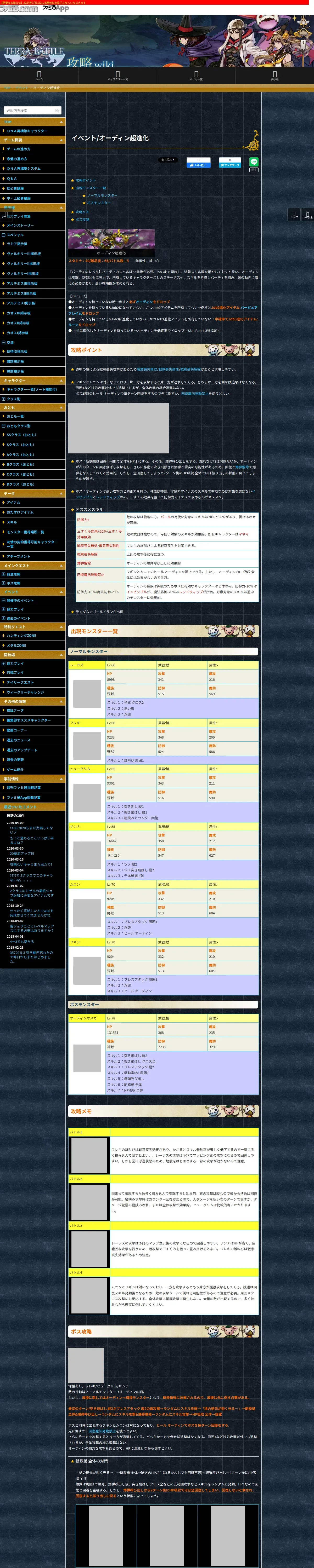The height and width of the screenshot is (1568, 314).
Task: Open the レーラズ monster thumbnail
Action: (x=87, y=693)
